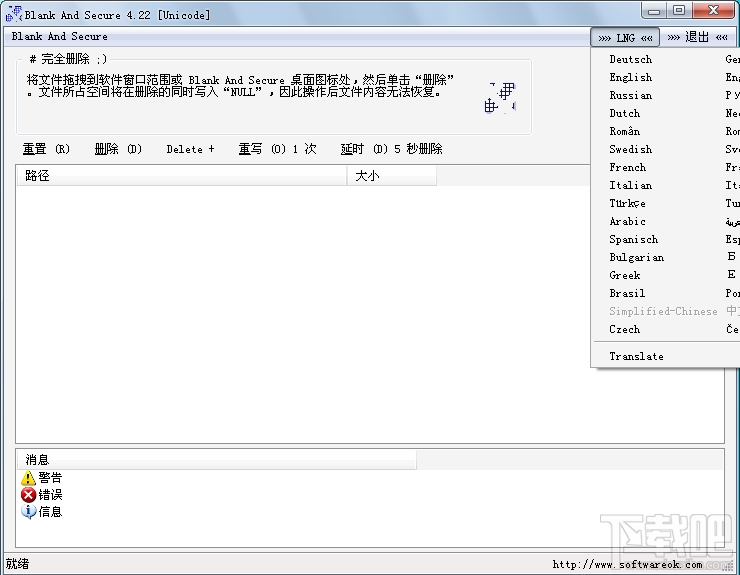740x575 pixels.
Task: Click the Blank And Secure menu label
Action: [59, 36]
